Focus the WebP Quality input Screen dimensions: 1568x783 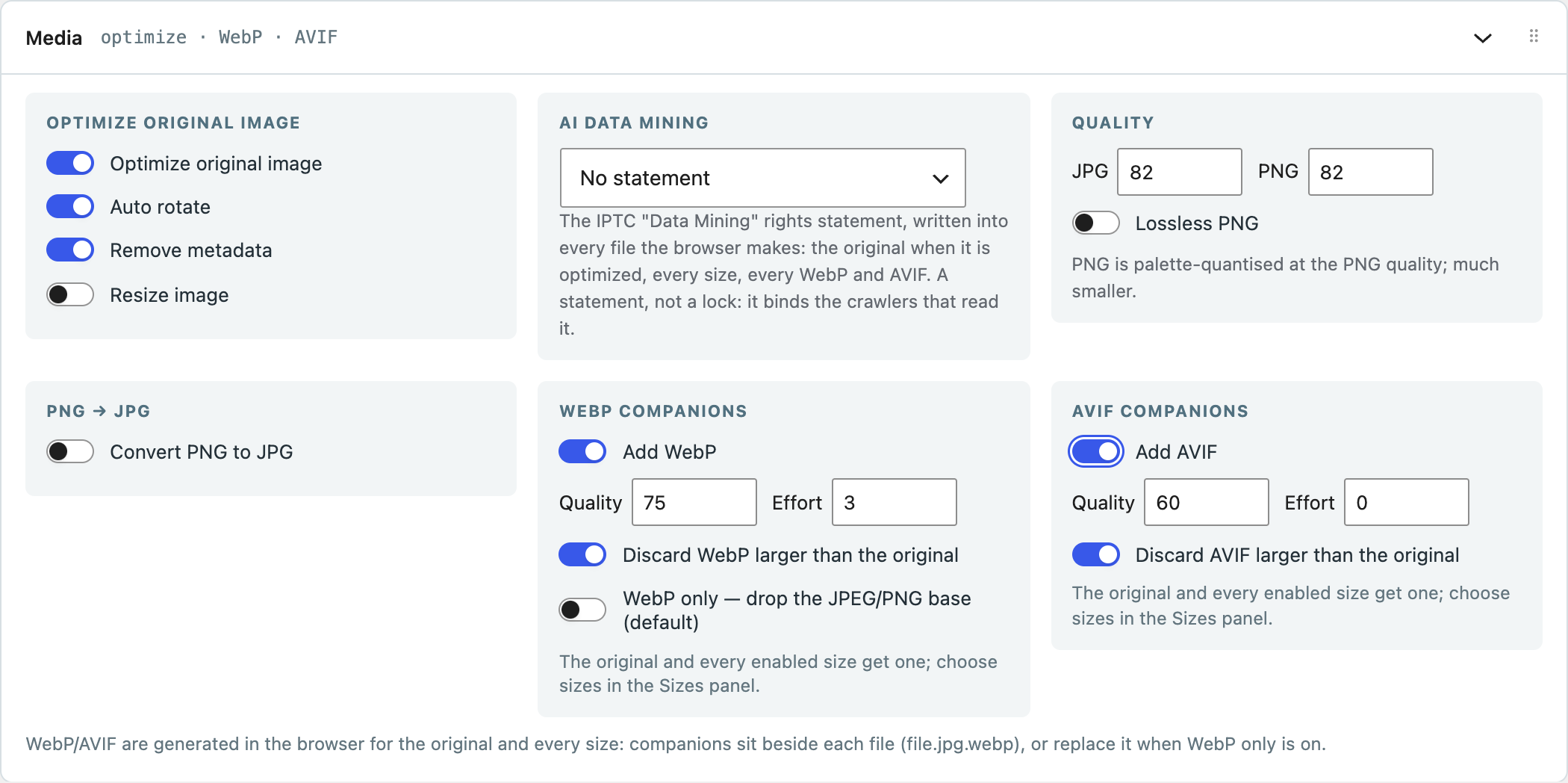coord(694,502)
